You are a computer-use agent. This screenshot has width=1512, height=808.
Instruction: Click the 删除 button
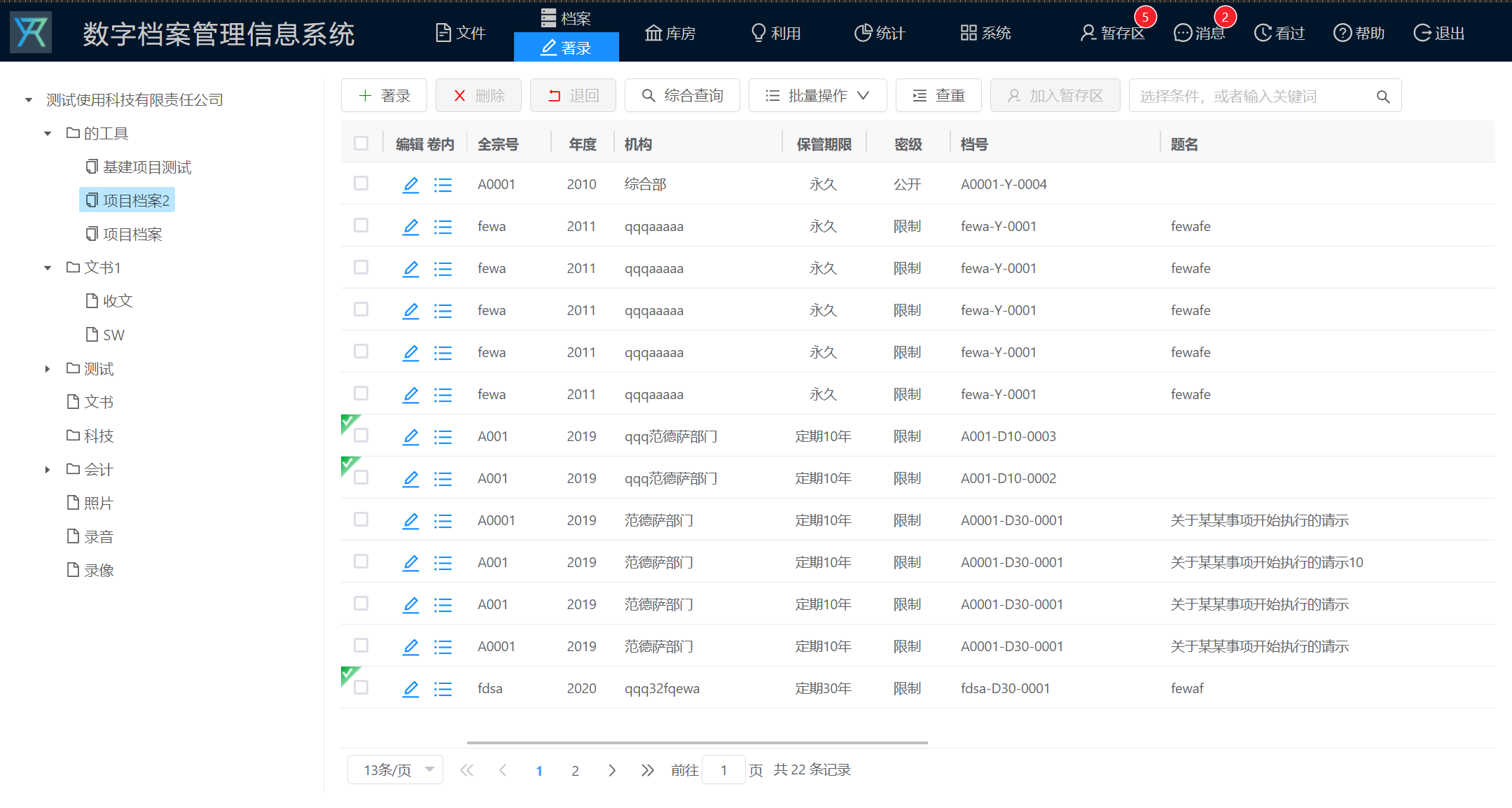pos(478,96)
